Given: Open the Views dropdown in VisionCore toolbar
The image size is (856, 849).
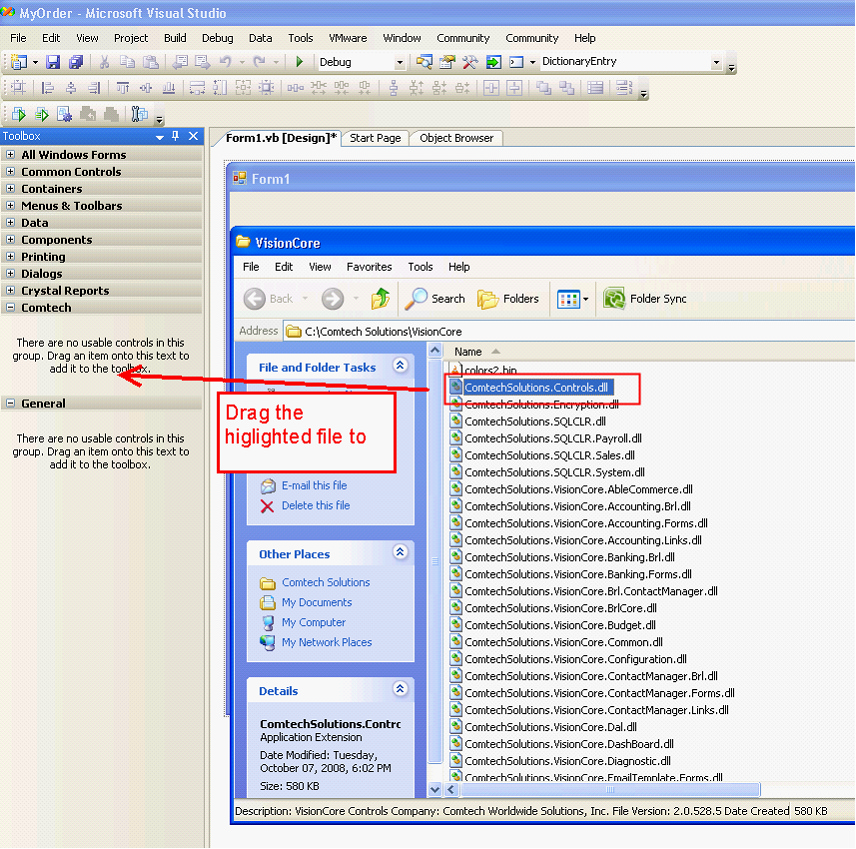Looking at the screenshot, I should [x=586, y=299].
